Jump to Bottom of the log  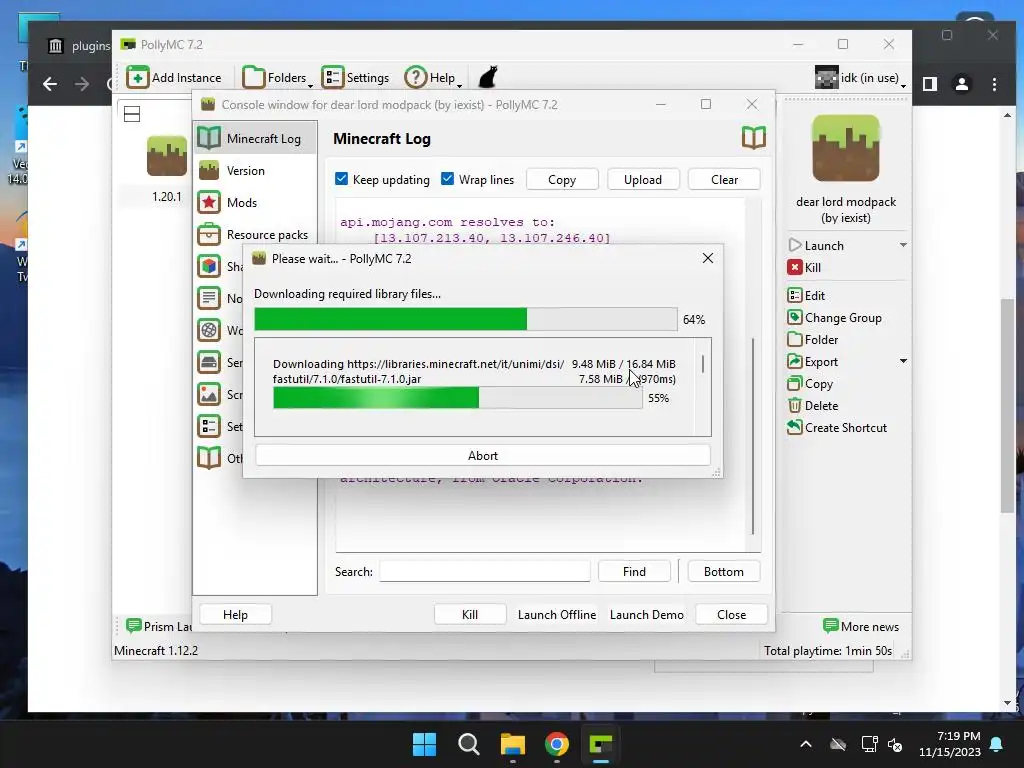[x=724, y=571]
